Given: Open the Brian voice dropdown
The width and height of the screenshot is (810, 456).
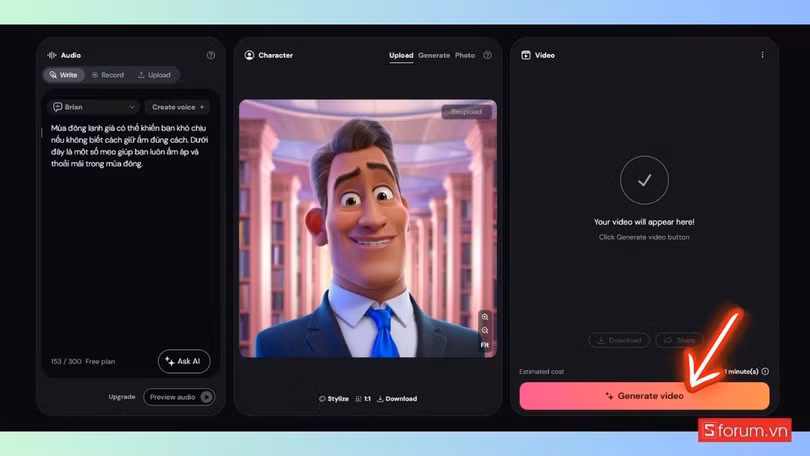Looking at the screenshot, I should pos(94,107).
